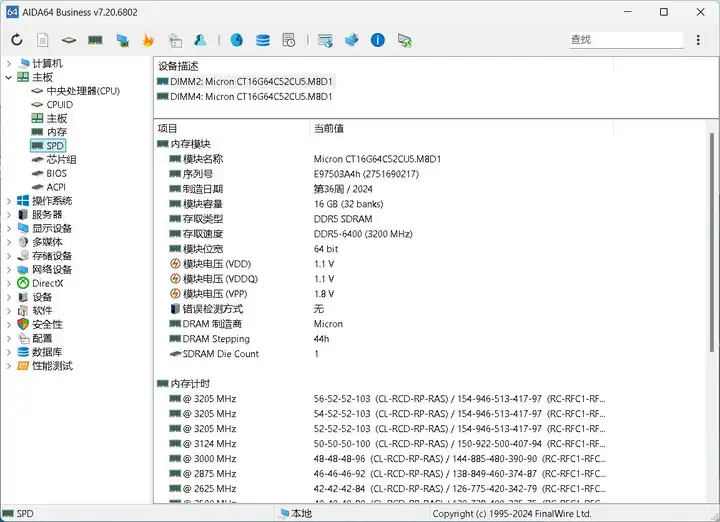Click the blue globe toolbar icon

236,40
